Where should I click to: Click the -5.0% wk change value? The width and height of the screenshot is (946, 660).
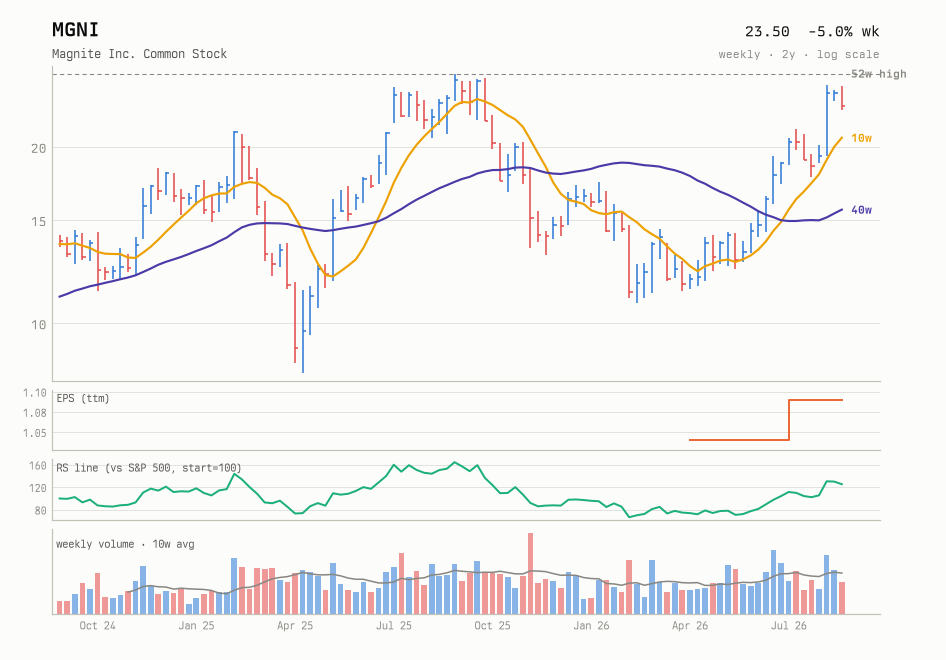tap(843, 31)
